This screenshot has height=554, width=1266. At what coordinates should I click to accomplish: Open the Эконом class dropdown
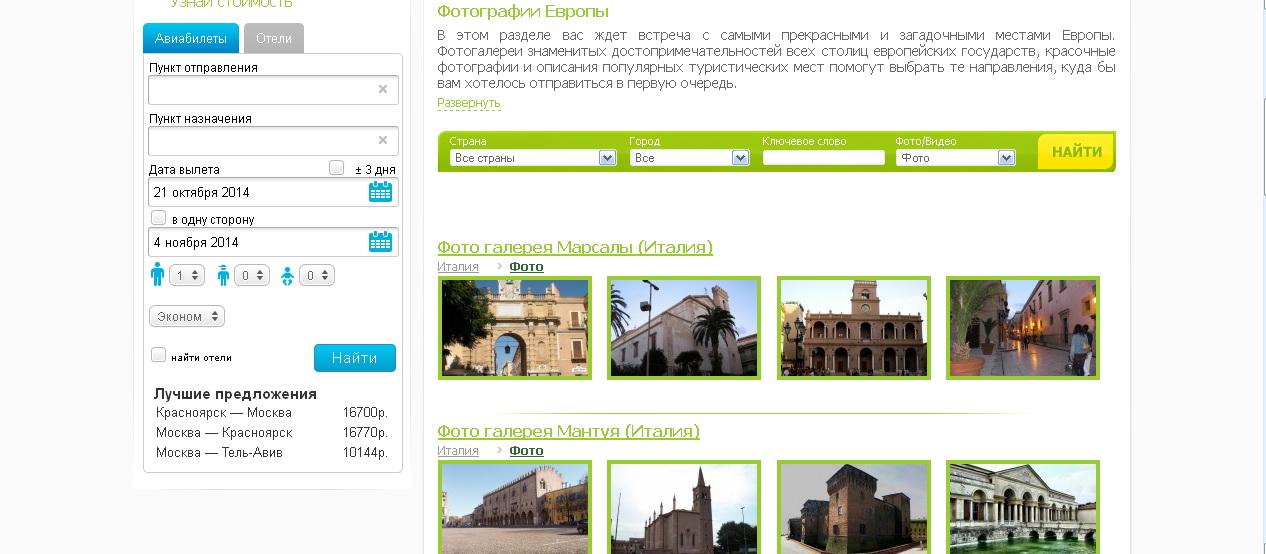[x=187, y=316]
